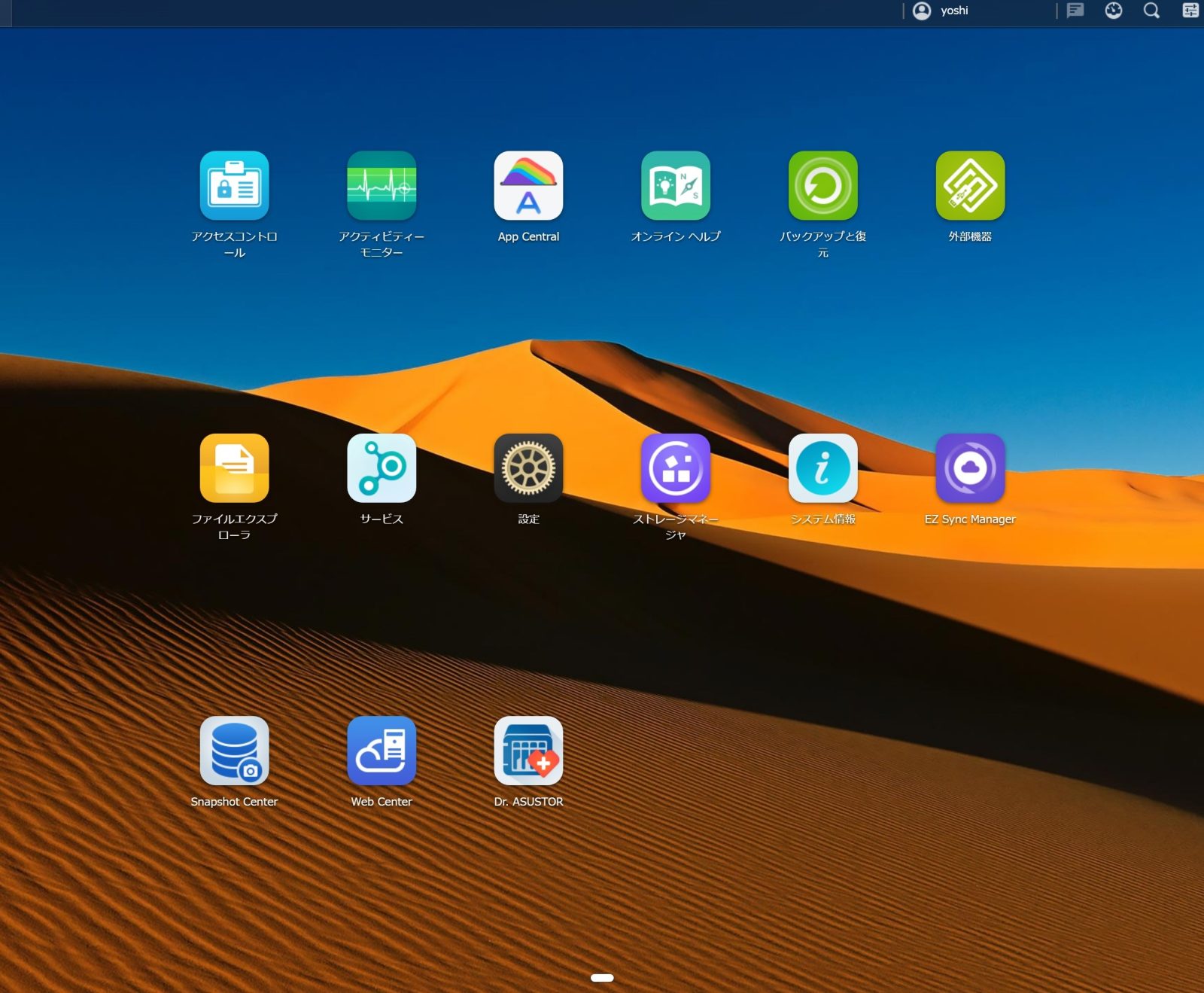Open the Services app
The image size is (1204, 993).
[x=382, y=468]
